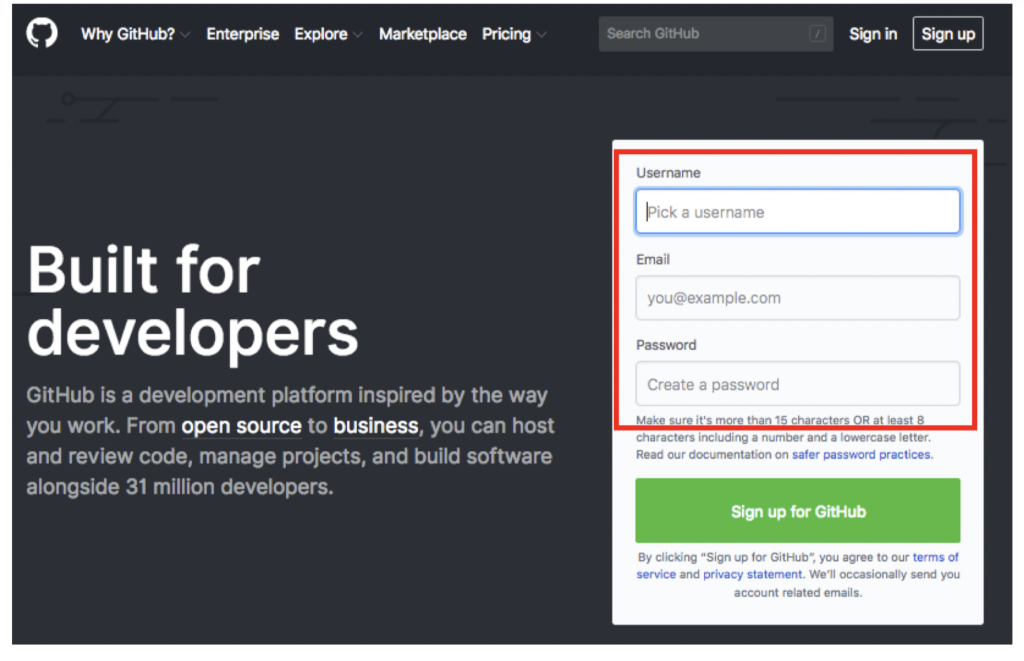The image size is (1024, 661).
Task: Visit the Marketplace page
Action: 423,34
